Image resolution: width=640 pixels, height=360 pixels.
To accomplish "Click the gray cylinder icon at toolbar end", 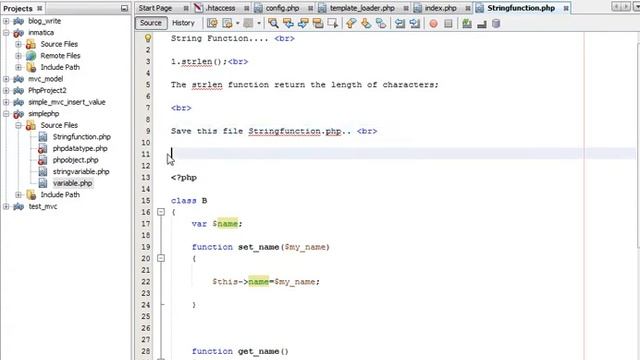I will coord(496,24).
